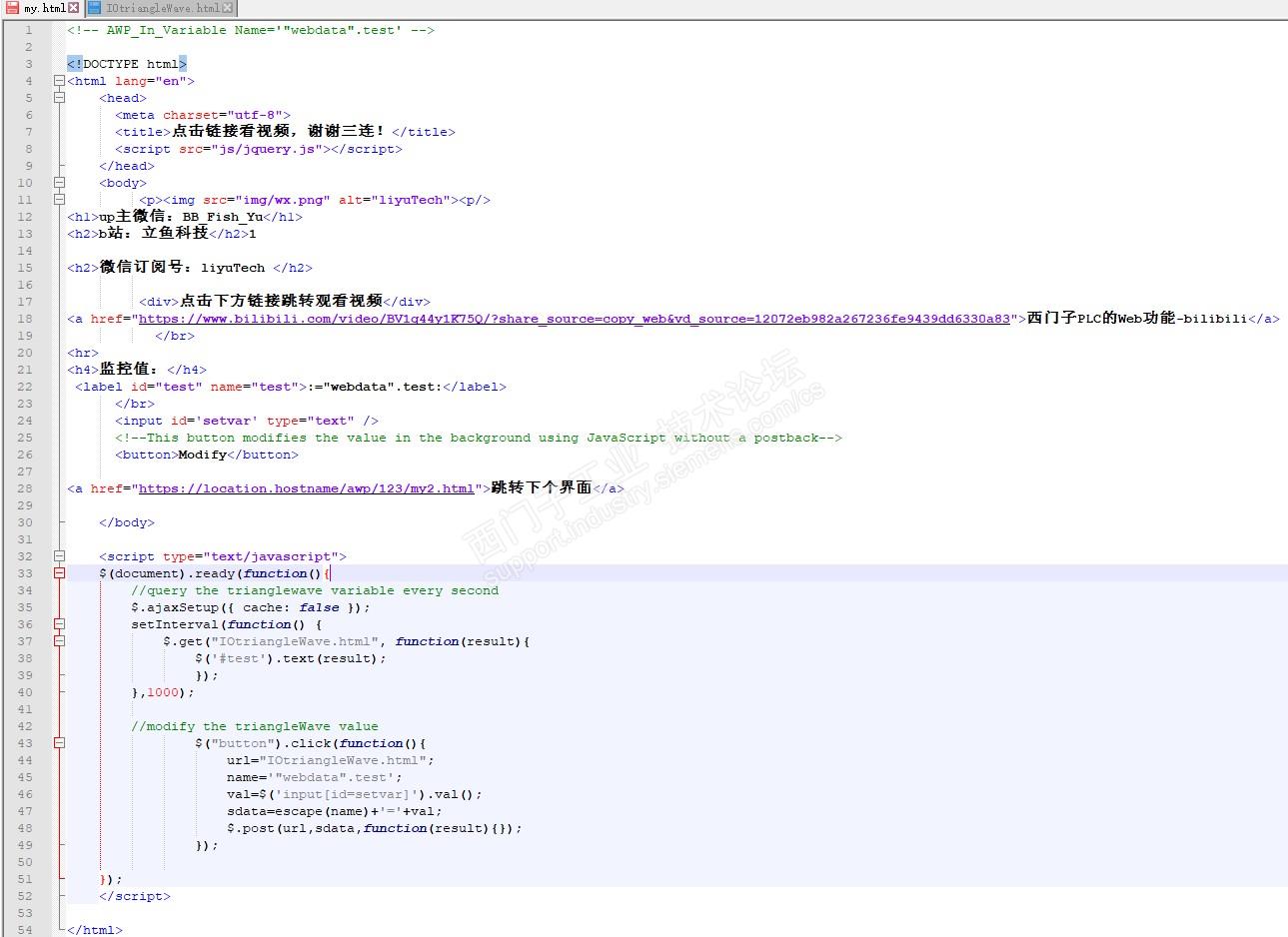Click the title text 点击链接看视频
Screen dimensions: 1288x937
pyautogui.click(x=279, y=132)
